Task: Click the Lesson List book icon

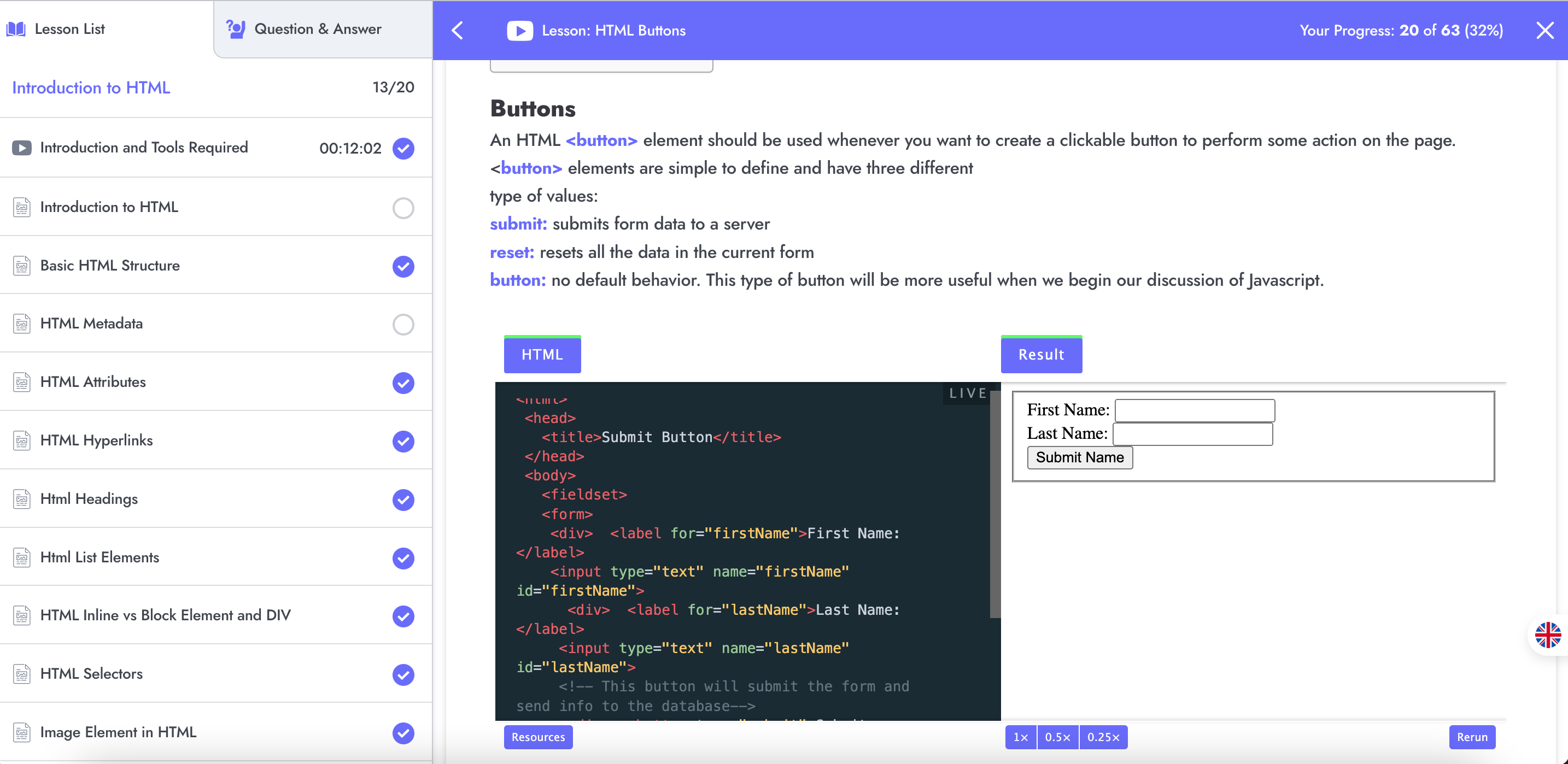Action: point(16,28)
